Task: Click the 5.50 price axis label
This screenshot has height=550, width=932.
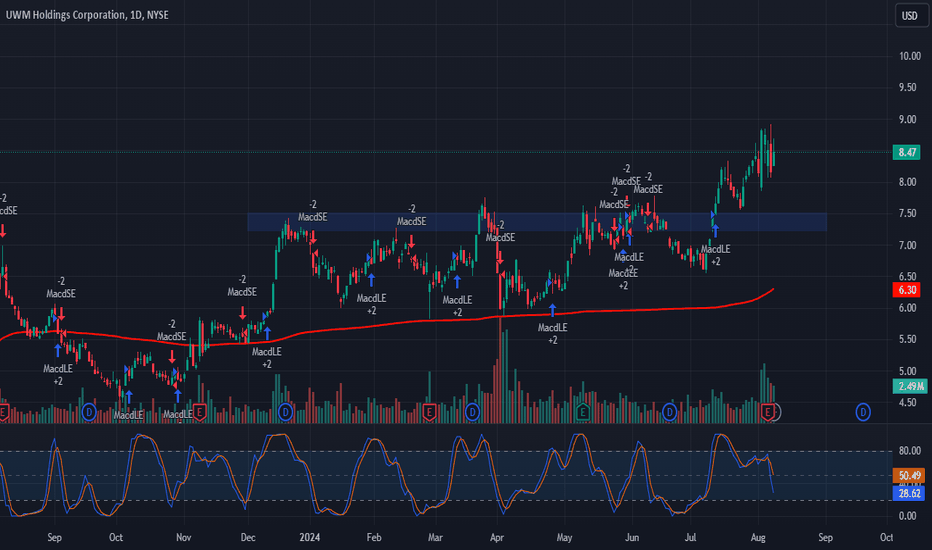Action: 908,340
